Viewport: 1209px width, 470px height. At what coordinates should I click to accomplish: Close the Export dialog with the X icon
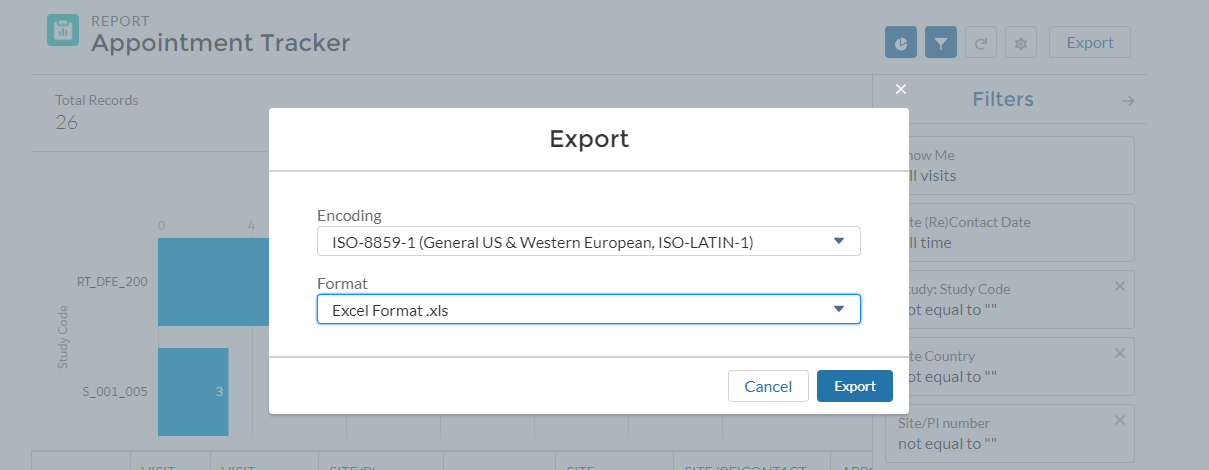(x=900, y=89)
